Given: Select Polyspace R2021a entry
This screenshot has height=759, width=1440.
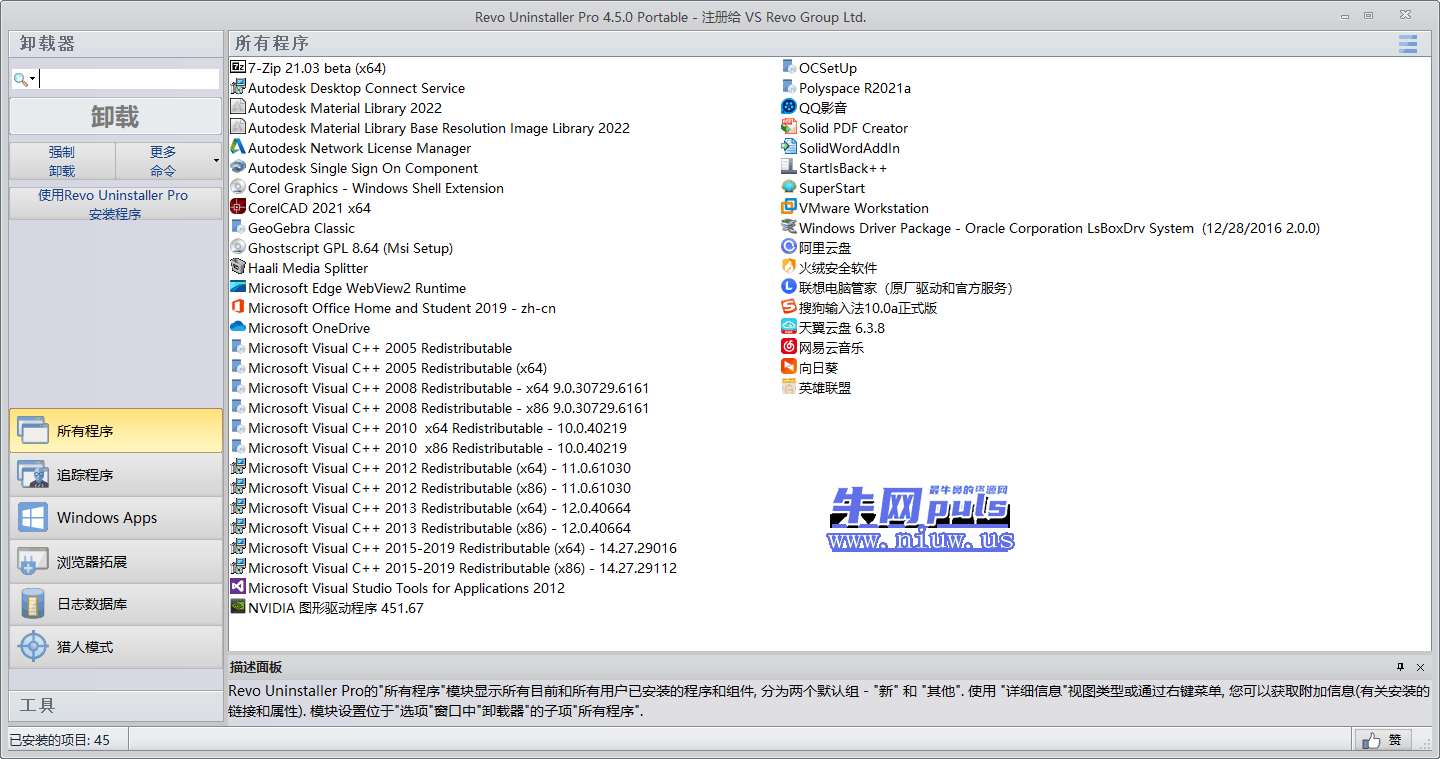Looking at the screenshot, I should coord(855,88).
